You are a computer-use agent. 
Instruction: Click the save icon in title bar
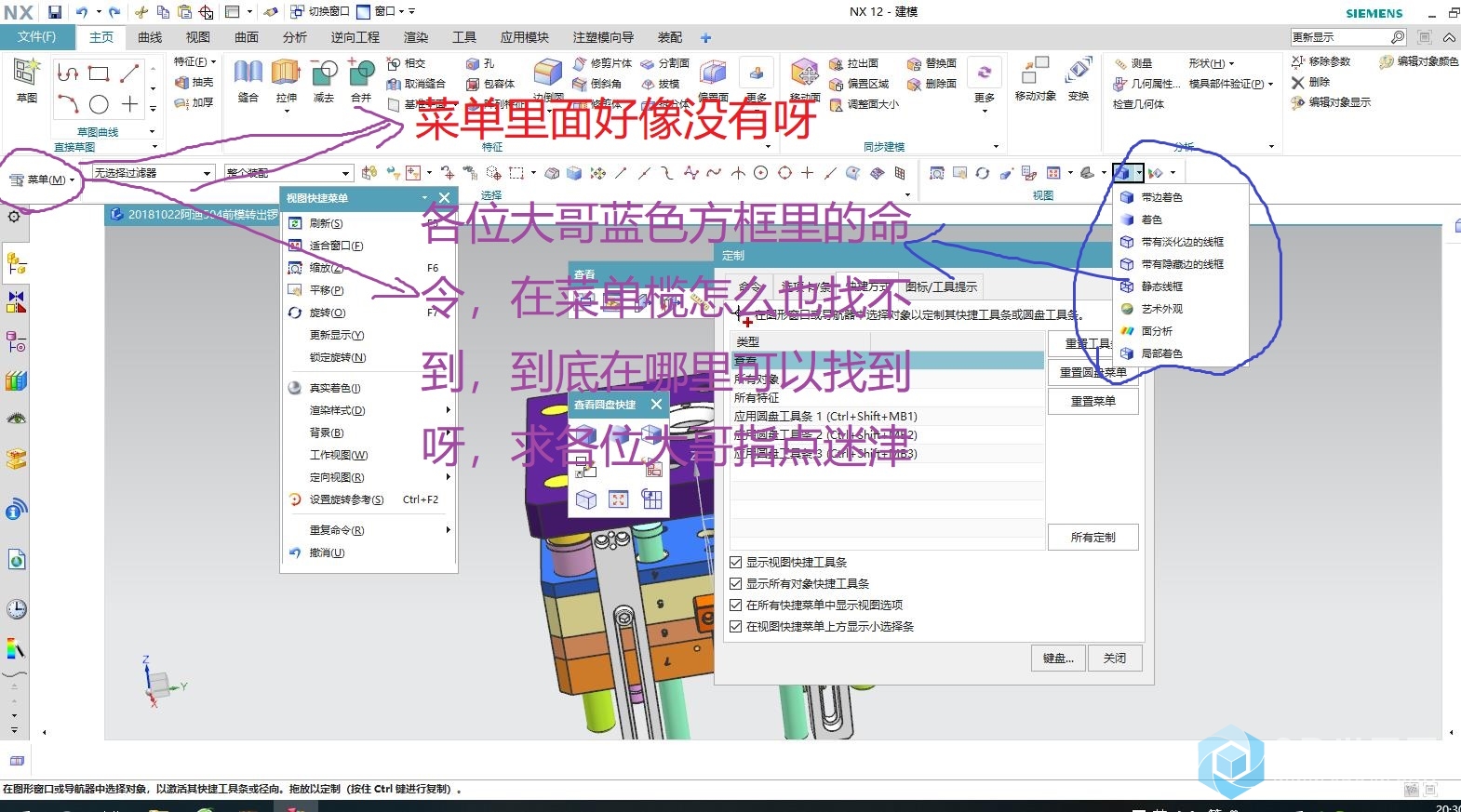pyautogui.click(x=55, y=12)
